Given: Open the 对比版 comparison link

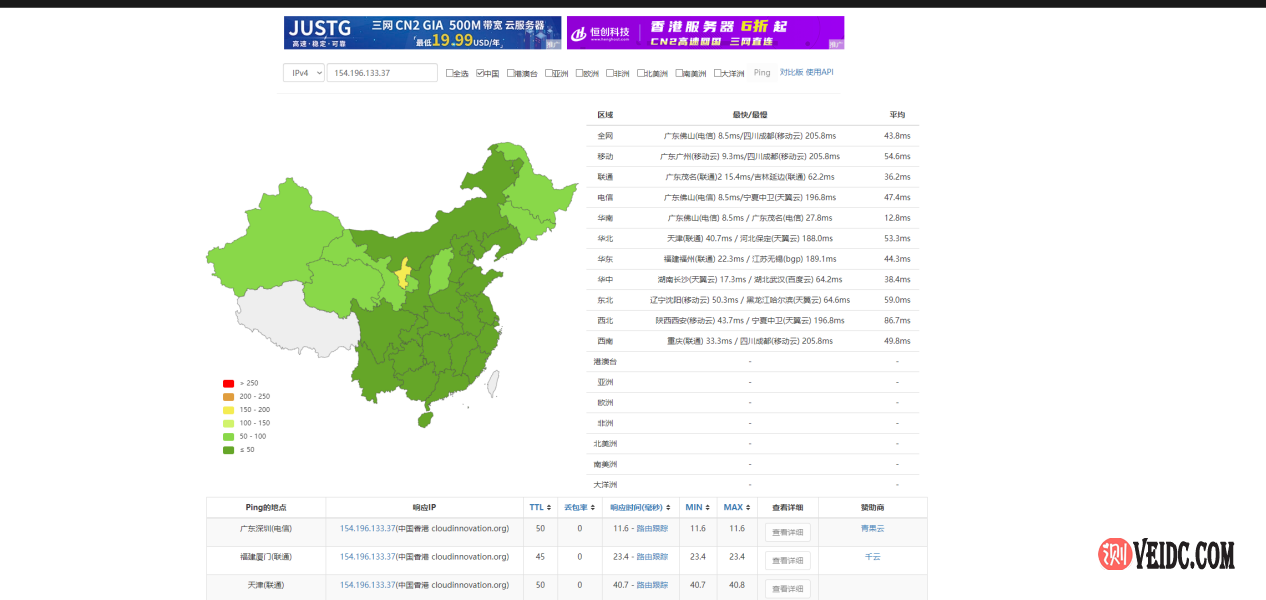Looking at the screenshot, I should pyautogui.click(x=791, y=72).
